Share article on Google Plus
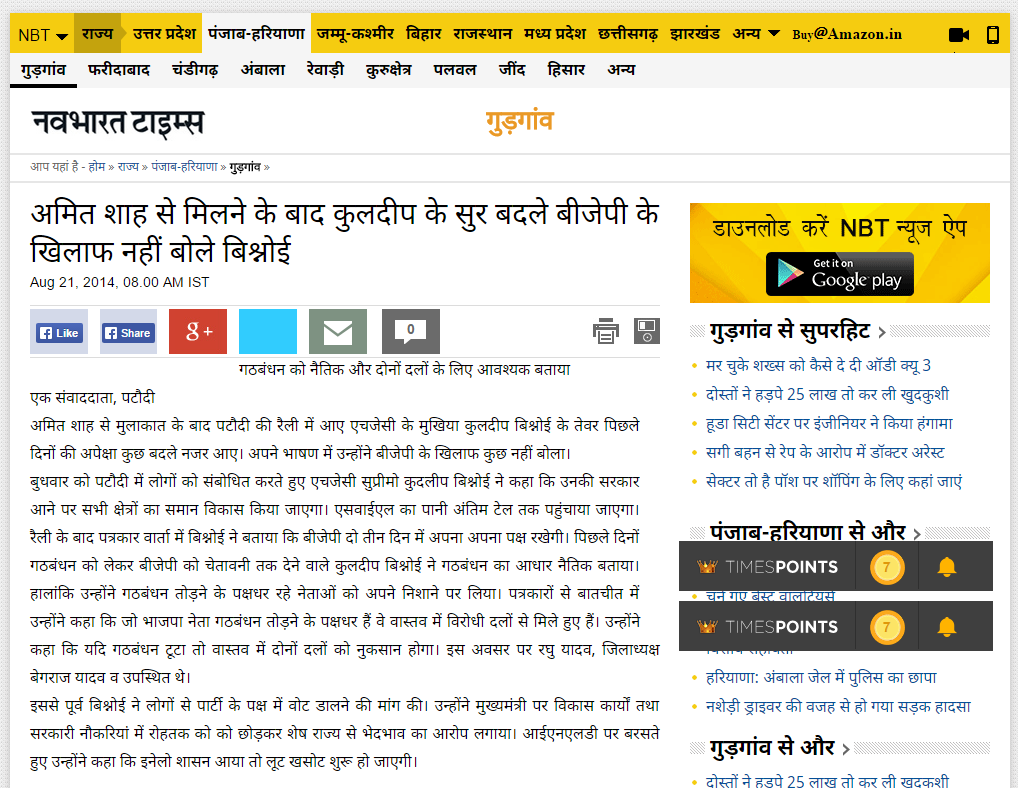This screenshot has height=788, width=1018. coord(198,332)
